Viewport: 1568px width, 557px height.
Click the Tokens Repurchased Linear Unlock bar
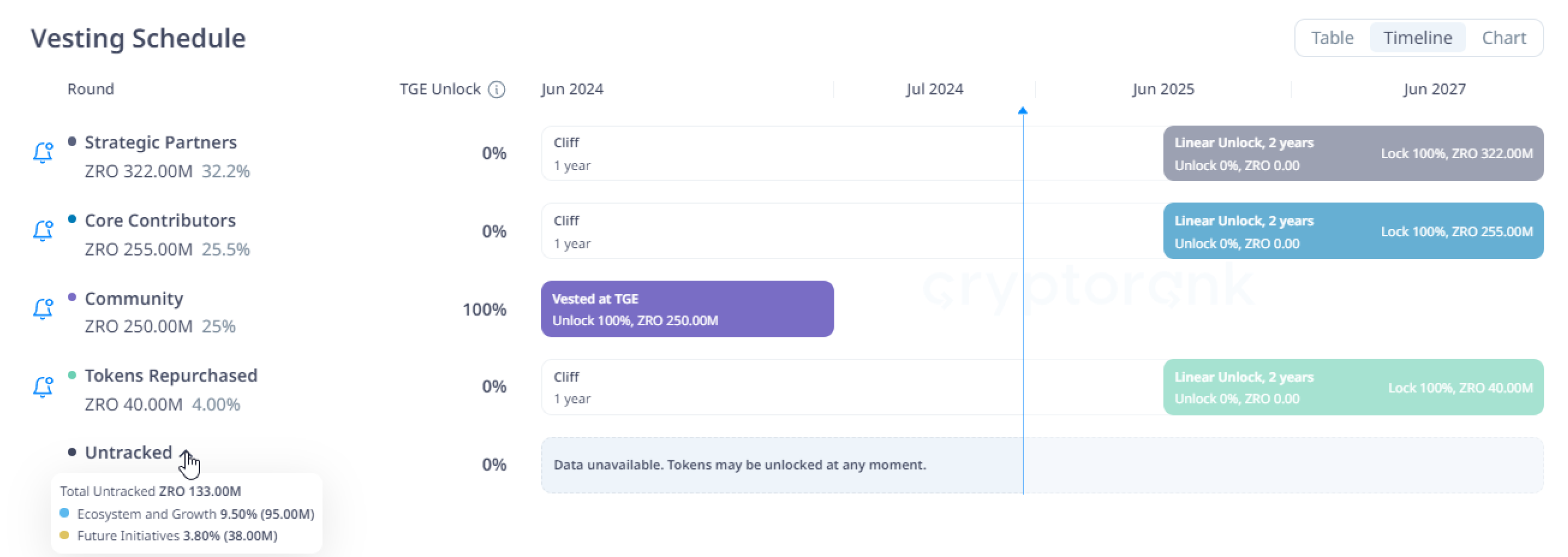(x=1353, y=387)
